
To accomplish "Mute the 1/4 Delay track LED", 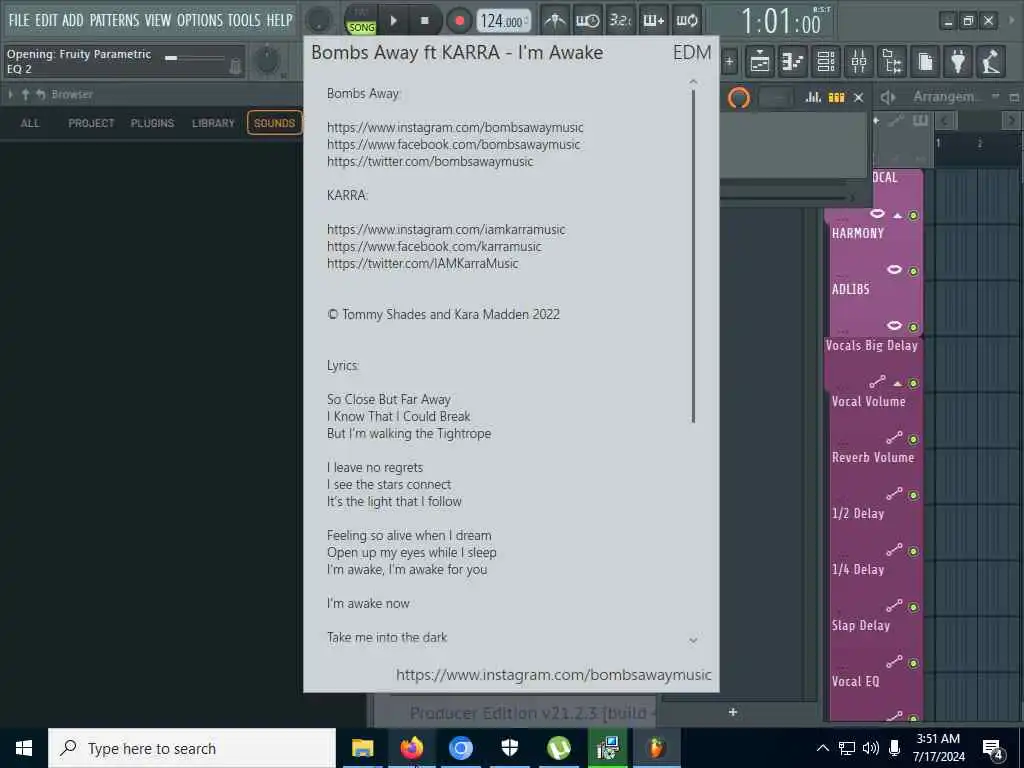I will [x=913, y=607].
